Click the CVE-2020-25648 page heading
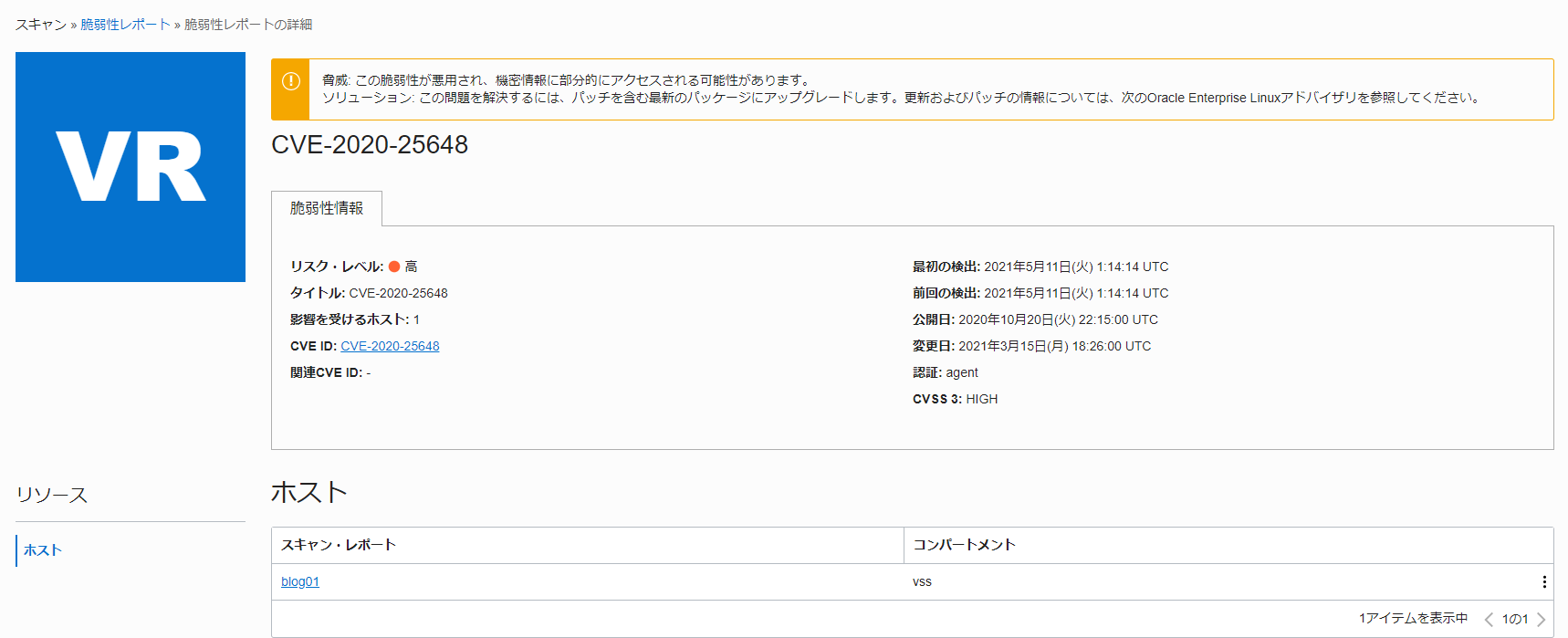Image resolution: width=1568 pixels, height=638 pixels. 370,144
